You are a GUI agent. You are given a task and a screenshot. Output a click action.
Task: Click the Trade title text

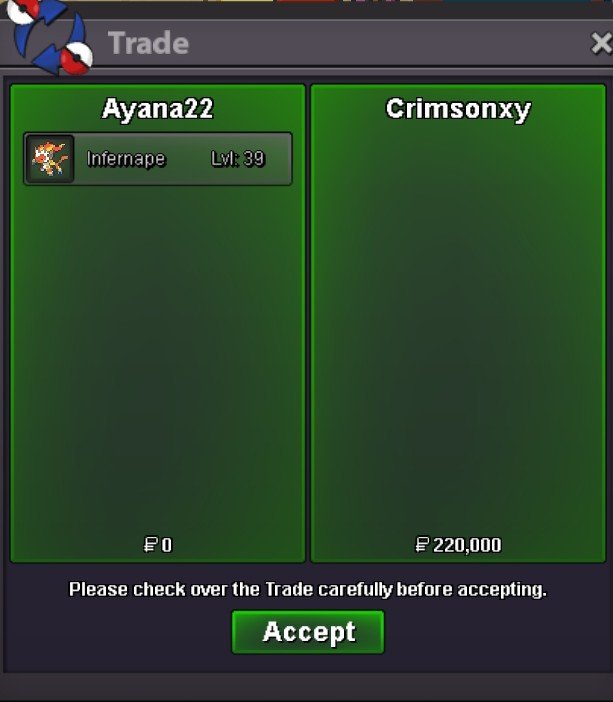click(148, 43)
